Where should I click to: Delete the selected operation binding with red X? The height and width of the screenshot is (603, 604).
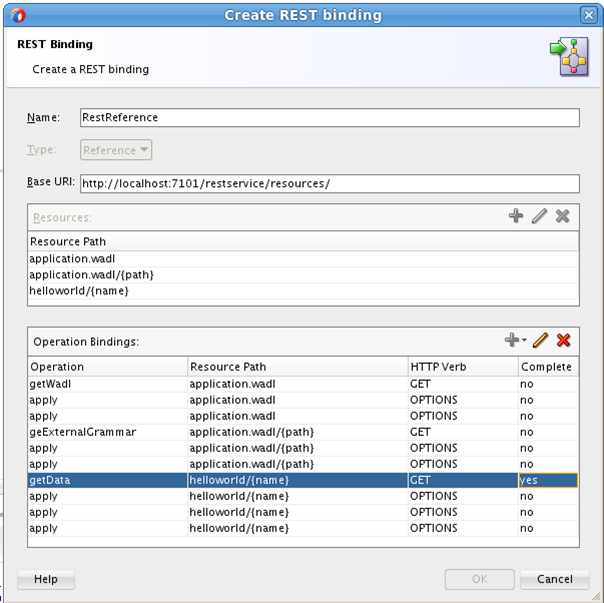click(x=563, y=340)
